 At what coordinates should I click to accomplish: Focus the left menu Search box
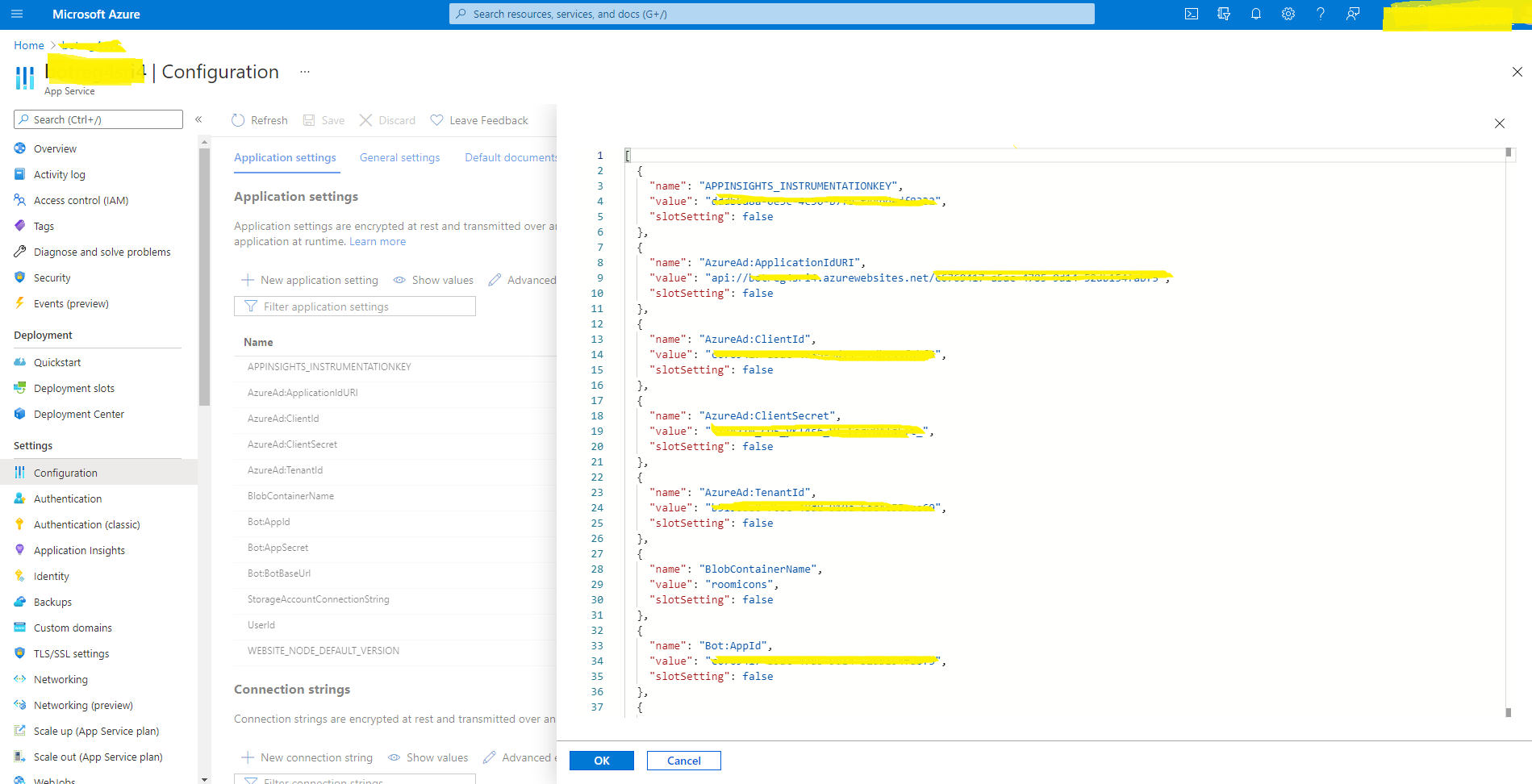[x=98, y=119]
